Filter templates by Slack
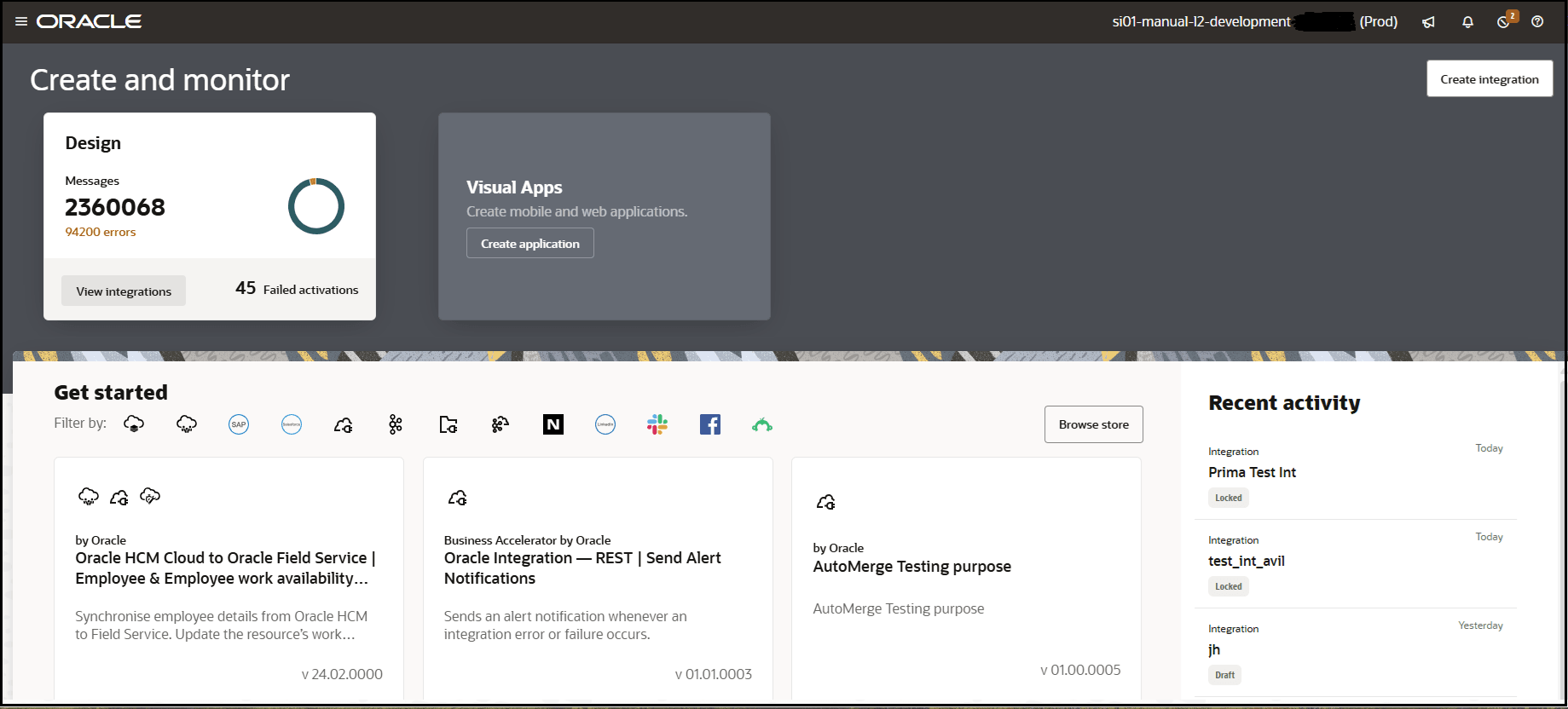 pos(657,424)
